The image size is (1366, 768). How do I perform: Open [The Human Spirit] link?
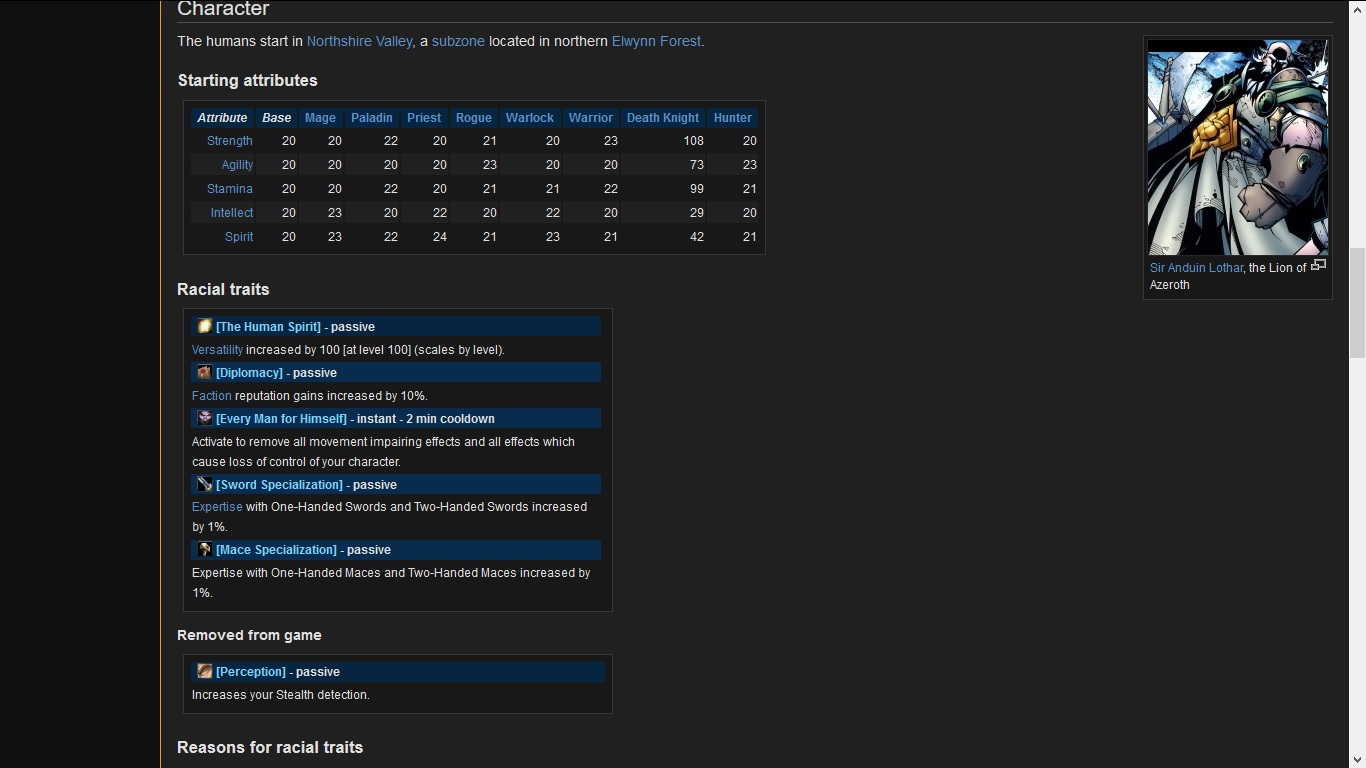click(268, 327)
